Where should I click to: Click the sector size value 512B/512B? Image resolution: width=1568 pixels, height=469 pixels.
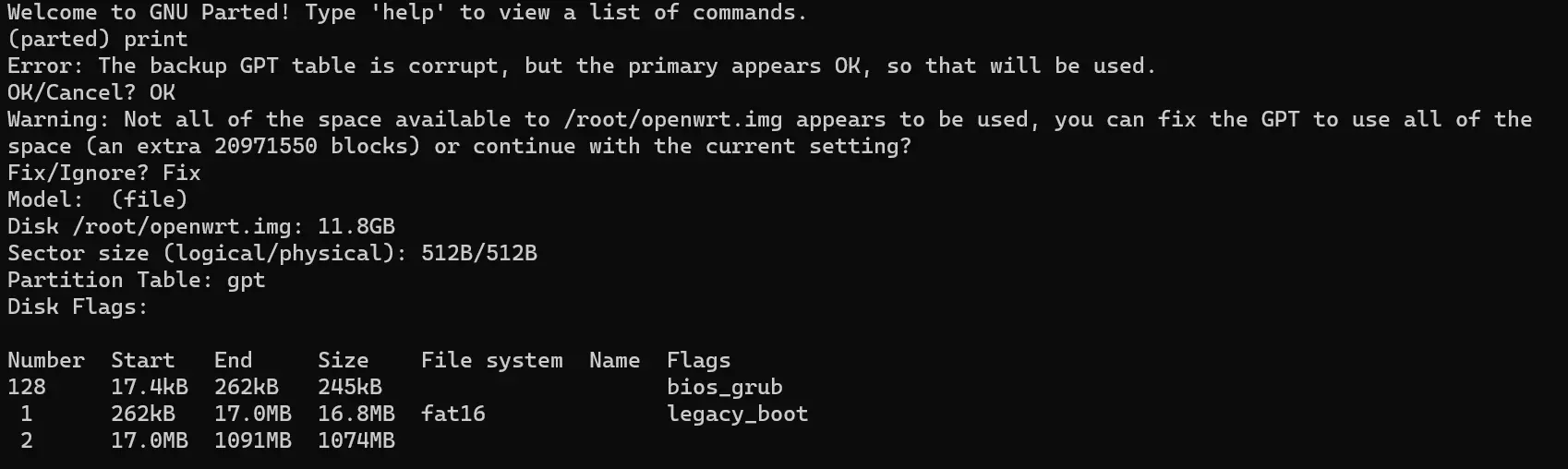click(479, 254)
